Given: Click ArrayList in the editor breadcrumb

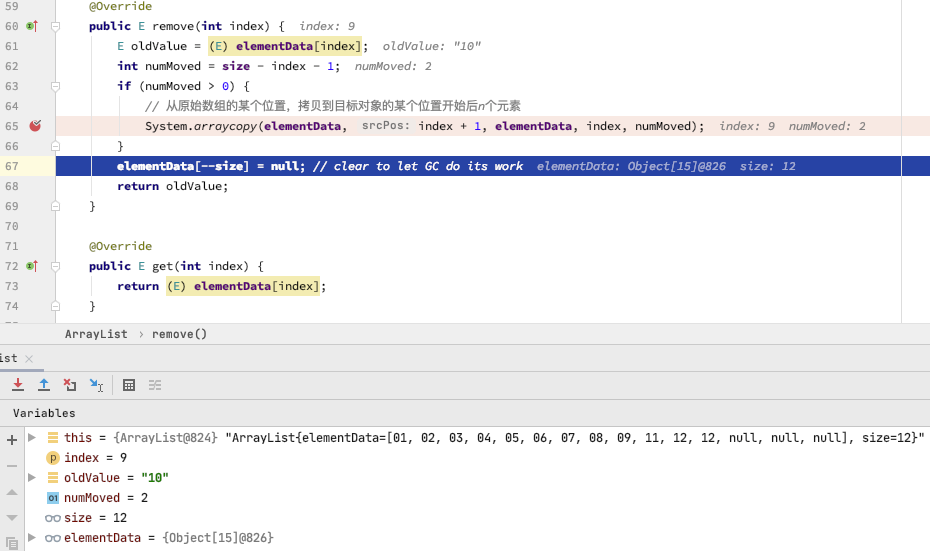Looking at the screenshot, I should pyautogui.click(x=96, y=334).
